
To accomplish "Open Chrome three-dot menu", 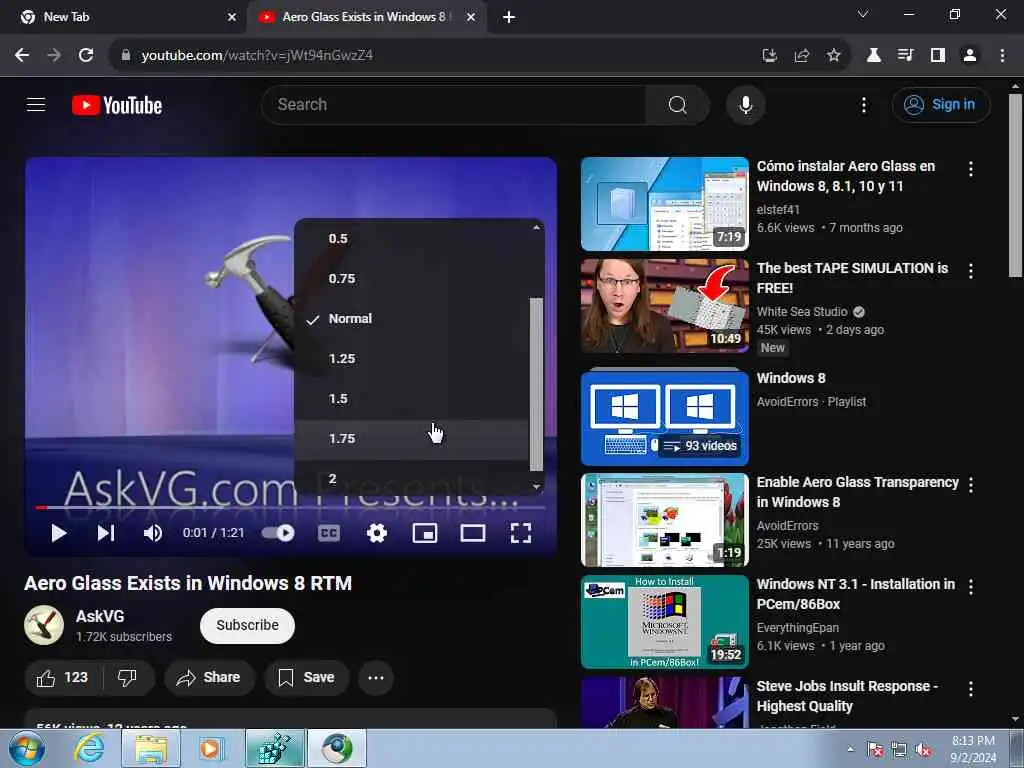I will click(x=1002, y=56).
